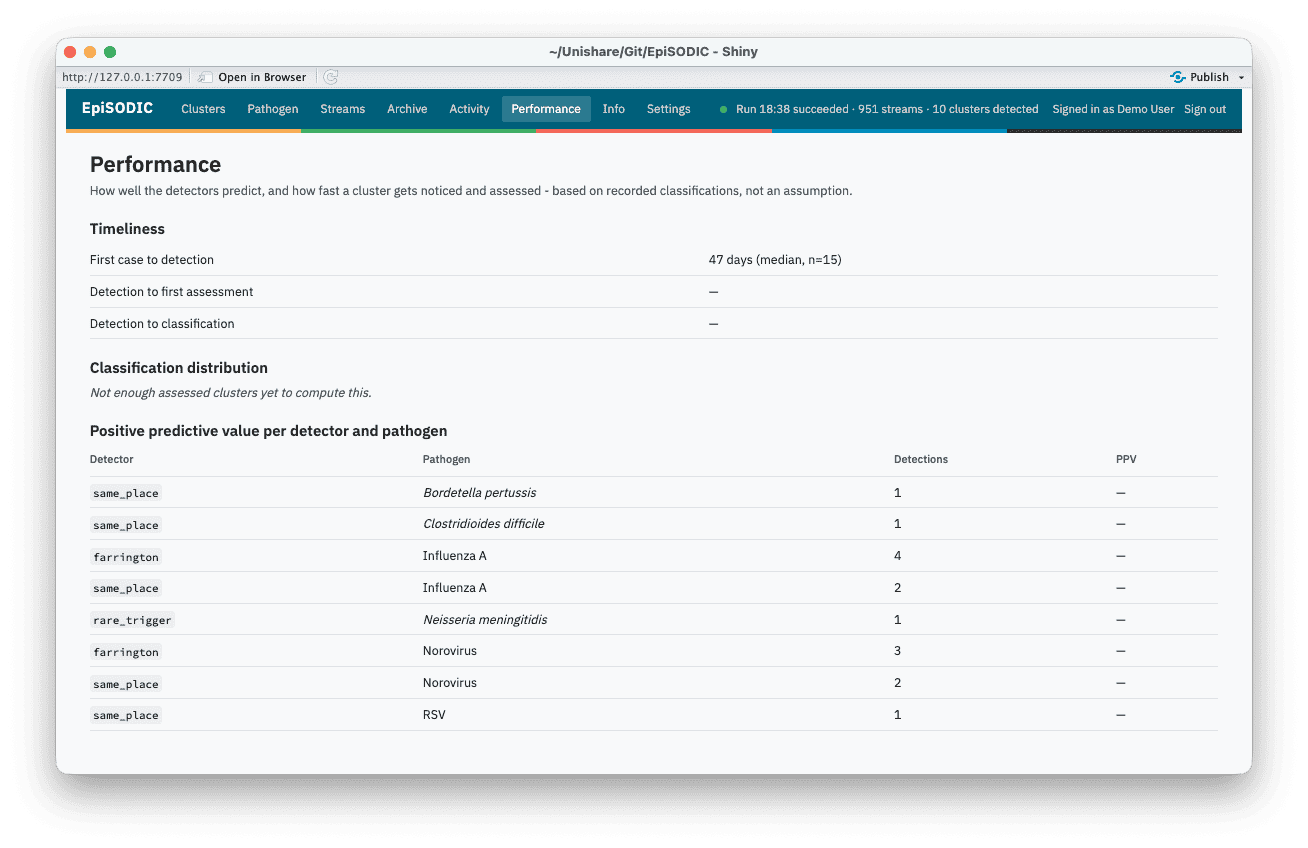Click the reload icon beside Open in Browser

[x=331, y=77]
